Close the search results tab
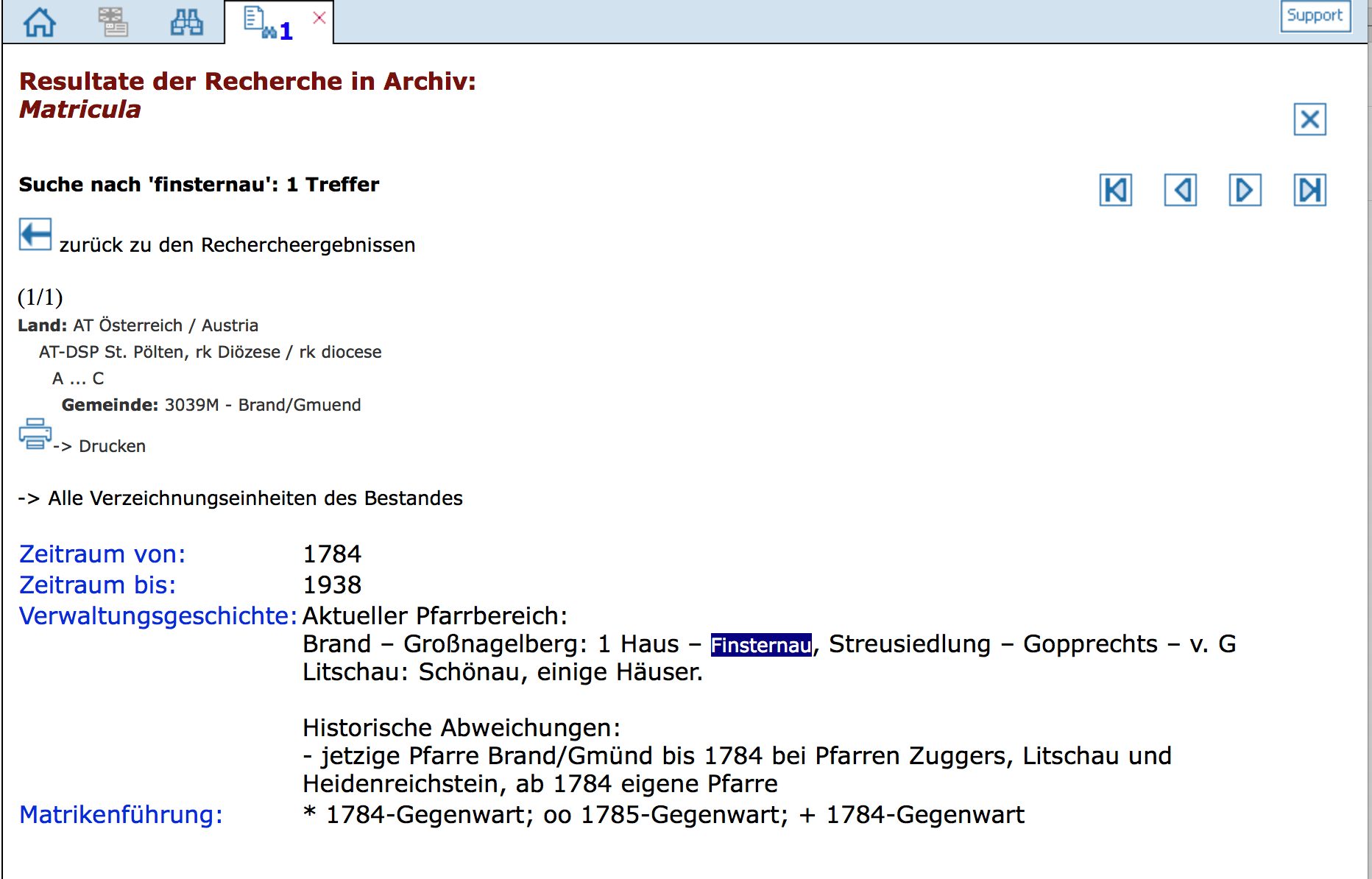1372x879 pixels. (319, 18)
